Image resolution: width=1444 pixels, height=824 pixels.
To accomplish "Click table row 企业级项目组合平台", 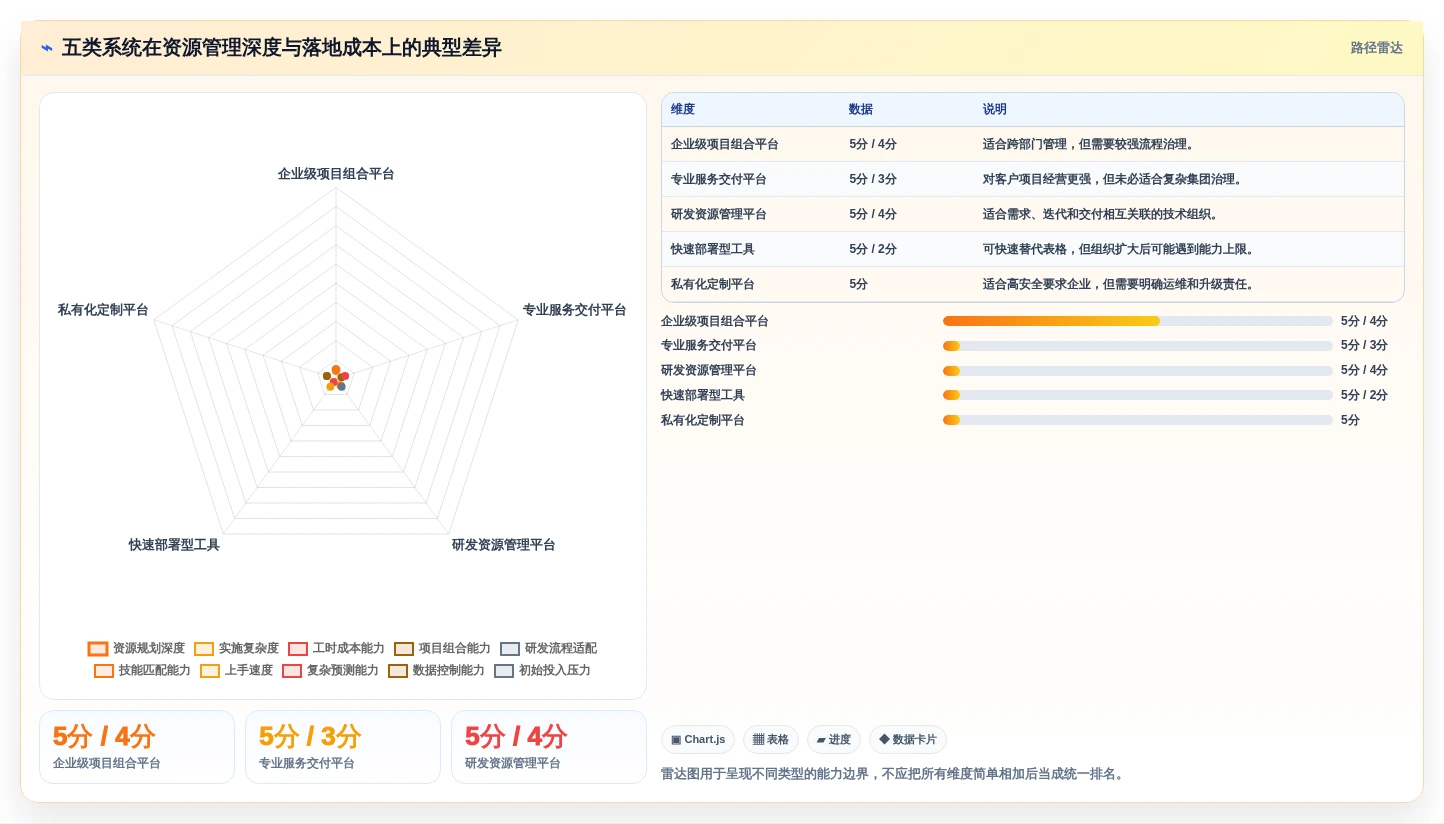I will tap(1033, 144).
